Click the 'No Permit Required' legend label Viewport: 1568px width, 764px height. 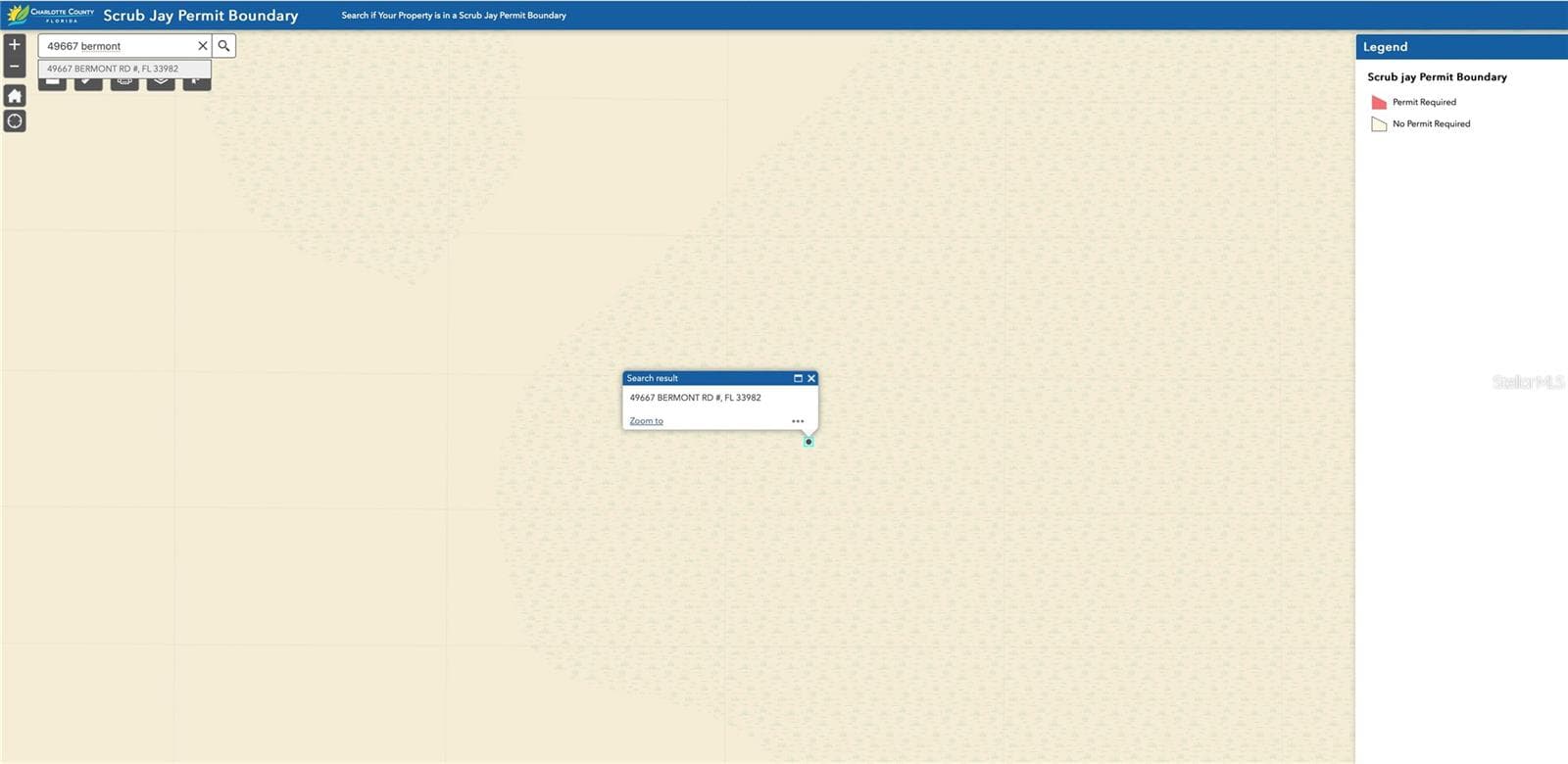click(x=1431, y=124)
